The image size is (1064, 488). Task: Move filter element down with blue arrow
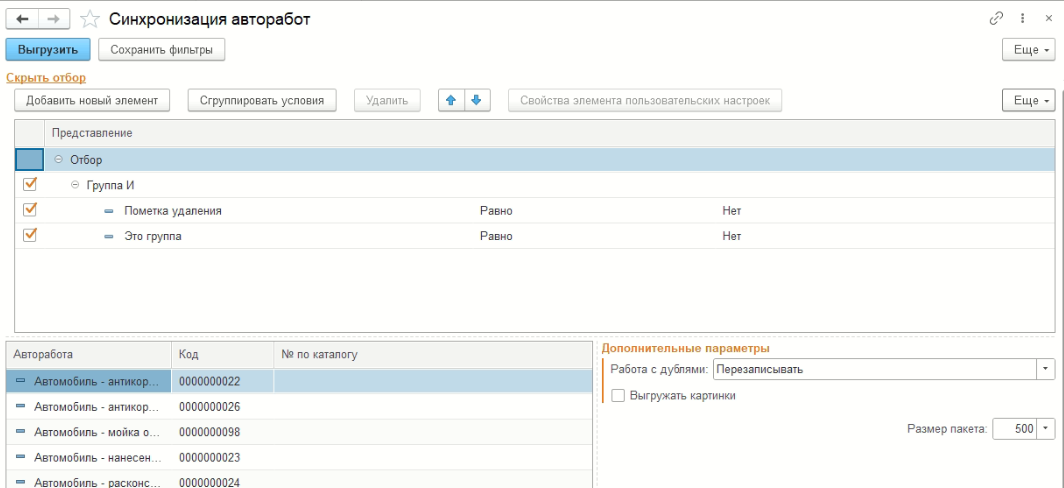tap(476, 101)
